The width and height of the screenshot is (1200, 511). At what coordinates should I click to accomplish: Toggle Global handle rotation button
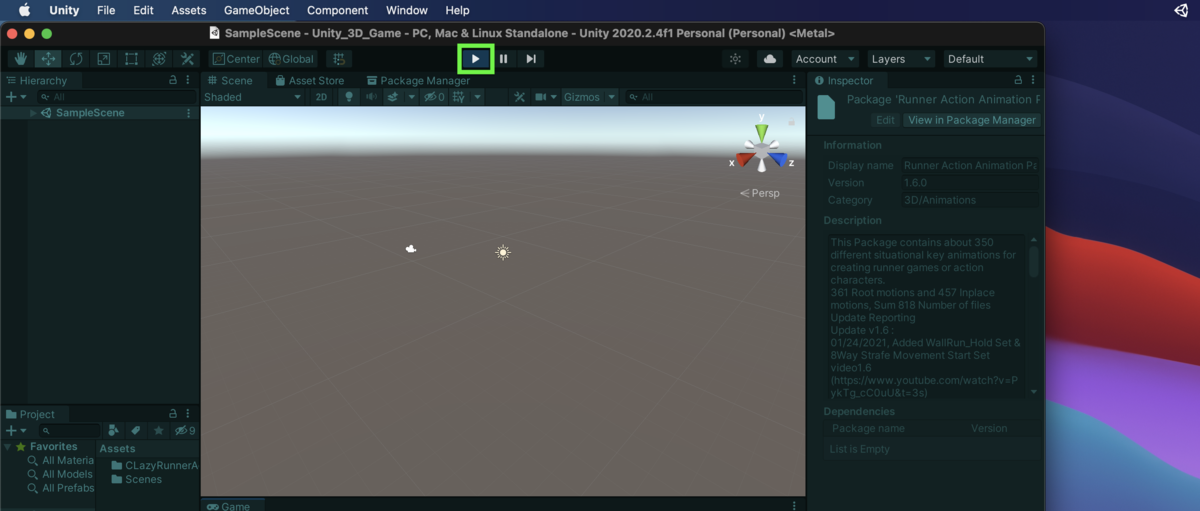tap(291, 59)
